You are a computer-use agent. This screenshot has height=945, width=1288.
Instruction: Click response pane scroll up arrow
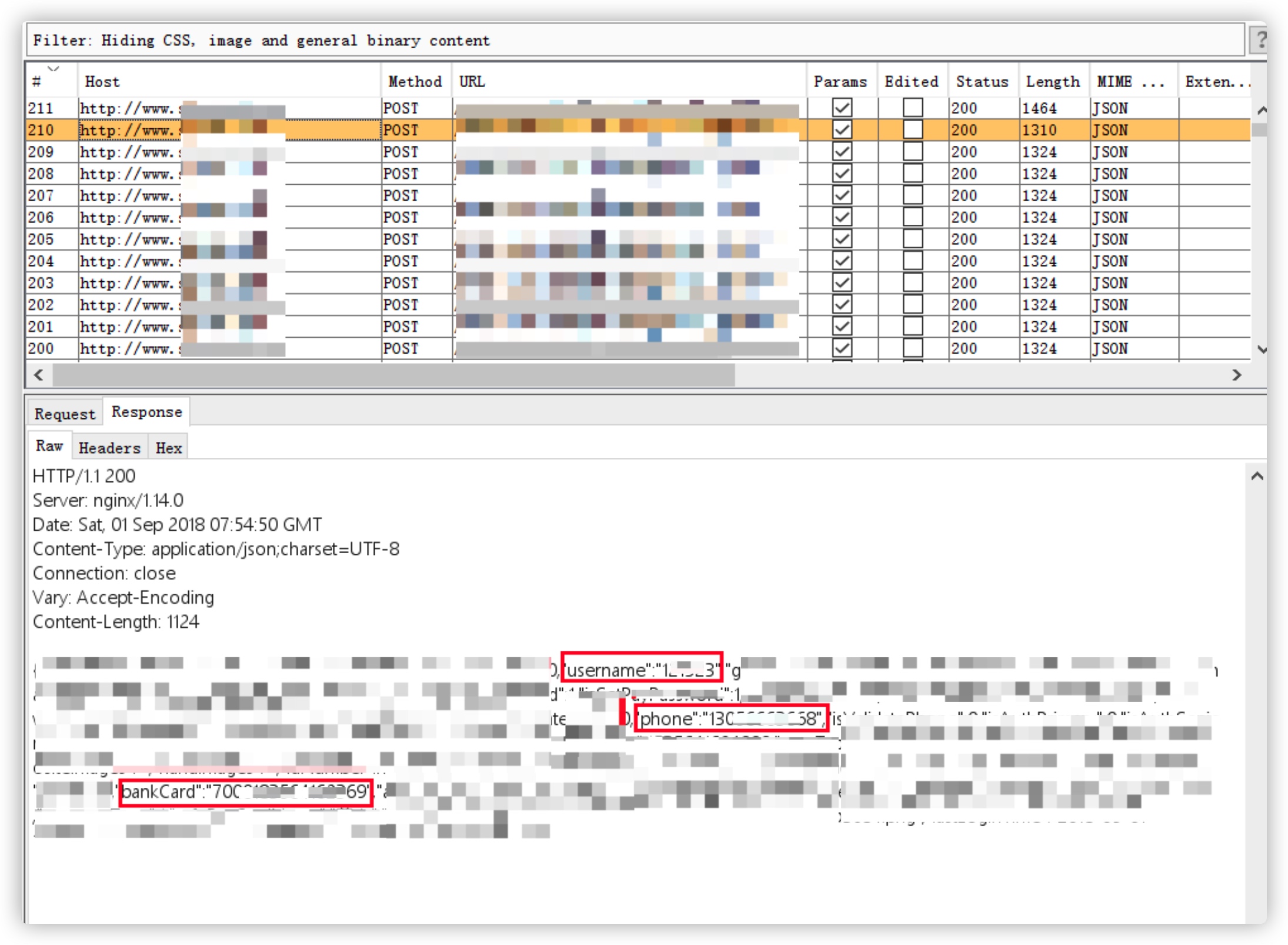click(x=1257, y=477)
